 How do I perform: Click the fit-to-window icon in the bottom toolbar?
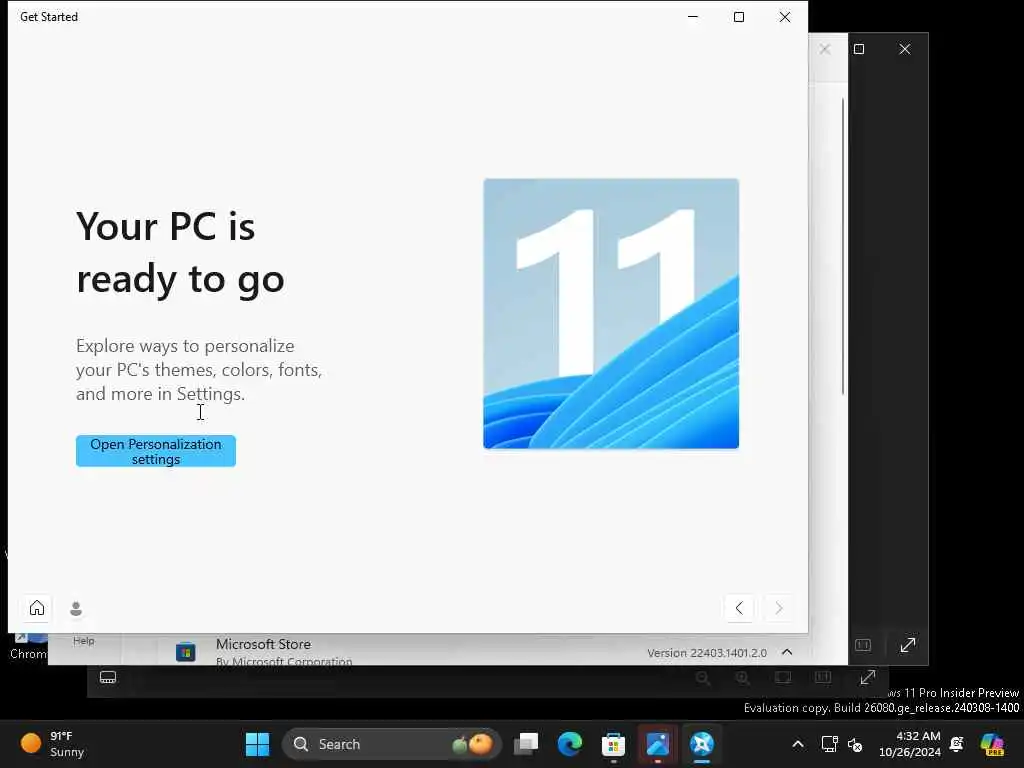(x=782, y=677)
